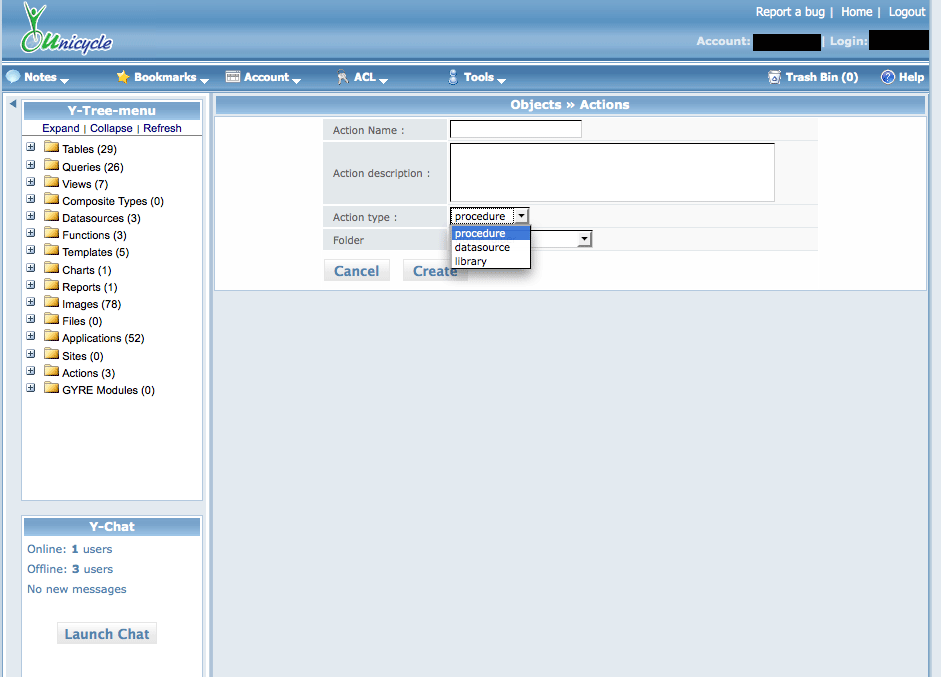Click the Report a bug link

pyautogui.click(x=790, y=12)
